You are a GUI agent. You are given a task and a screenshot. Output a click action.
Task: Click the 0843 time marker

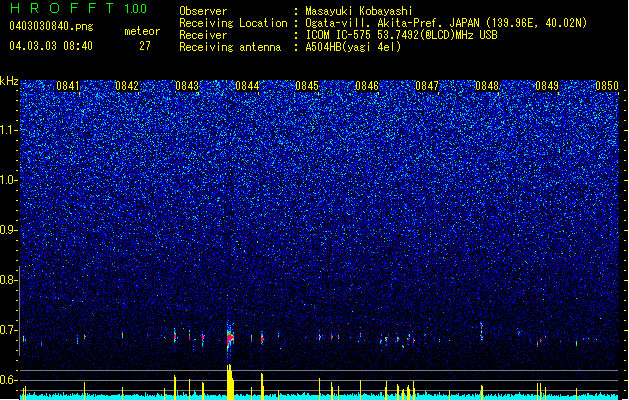pos(187,86)
